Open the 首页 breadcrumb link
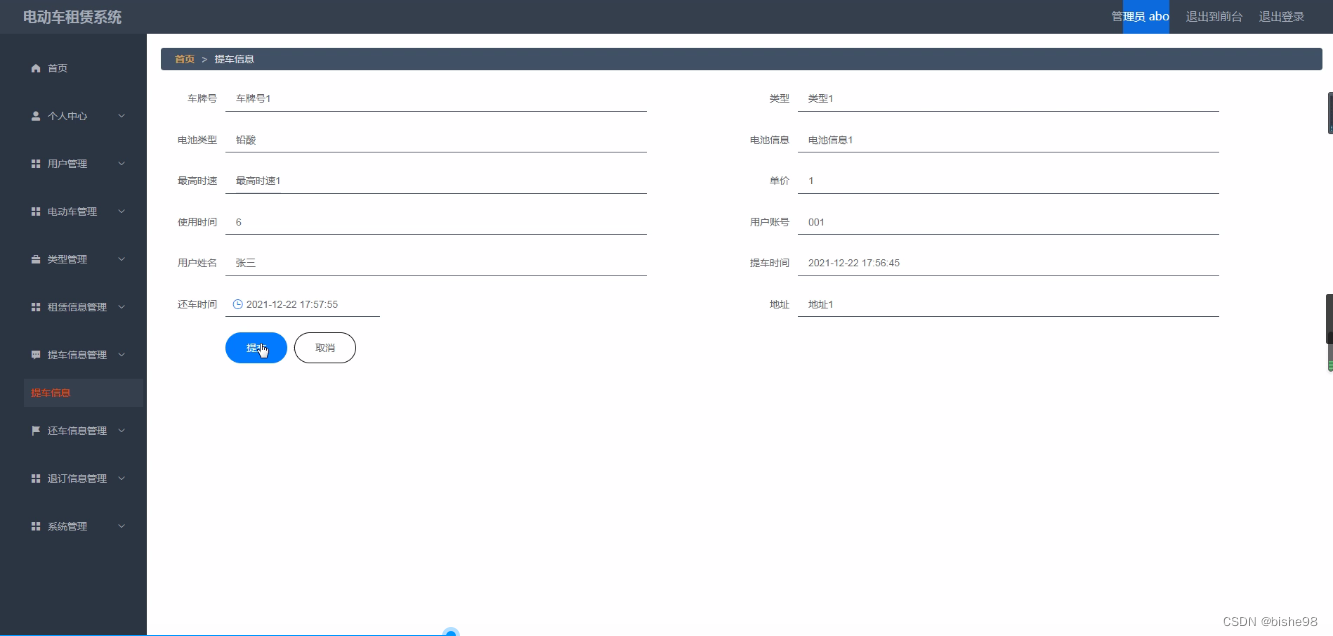This screenshot has height=636, width=1333. coord(184,58)
